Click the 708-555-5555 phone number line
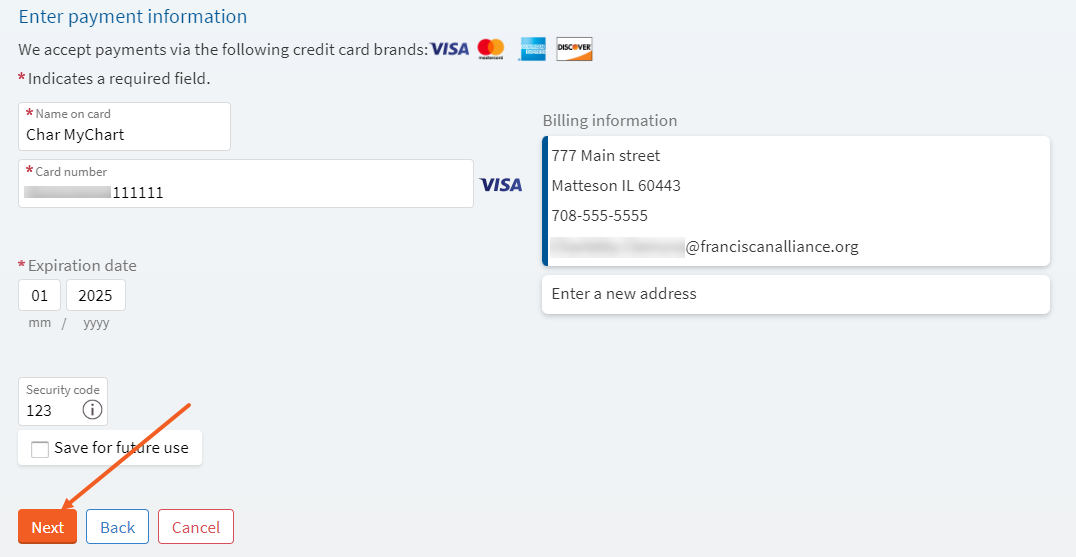1076x557 pixels. tap(600, 216)
